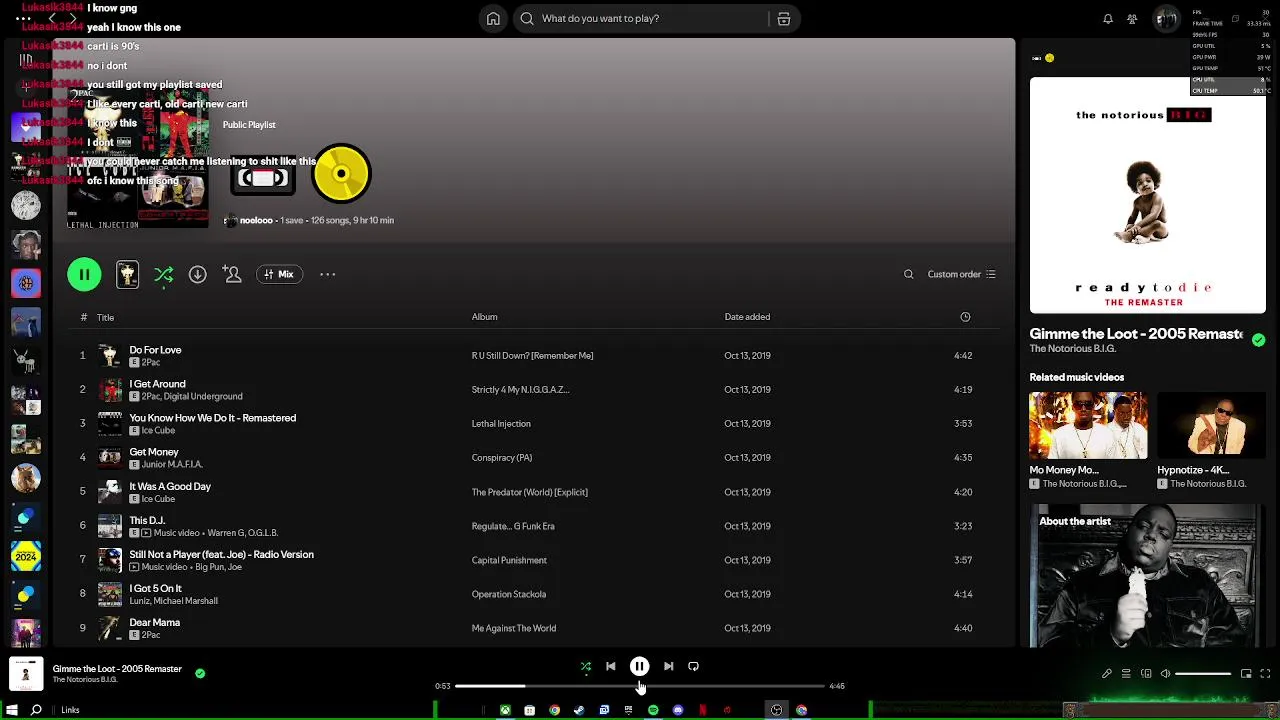Screen dimensions: 1280x720
Task: Toggle repeat in the player bar
Action: pyautogui.click(x=693, y=667)
